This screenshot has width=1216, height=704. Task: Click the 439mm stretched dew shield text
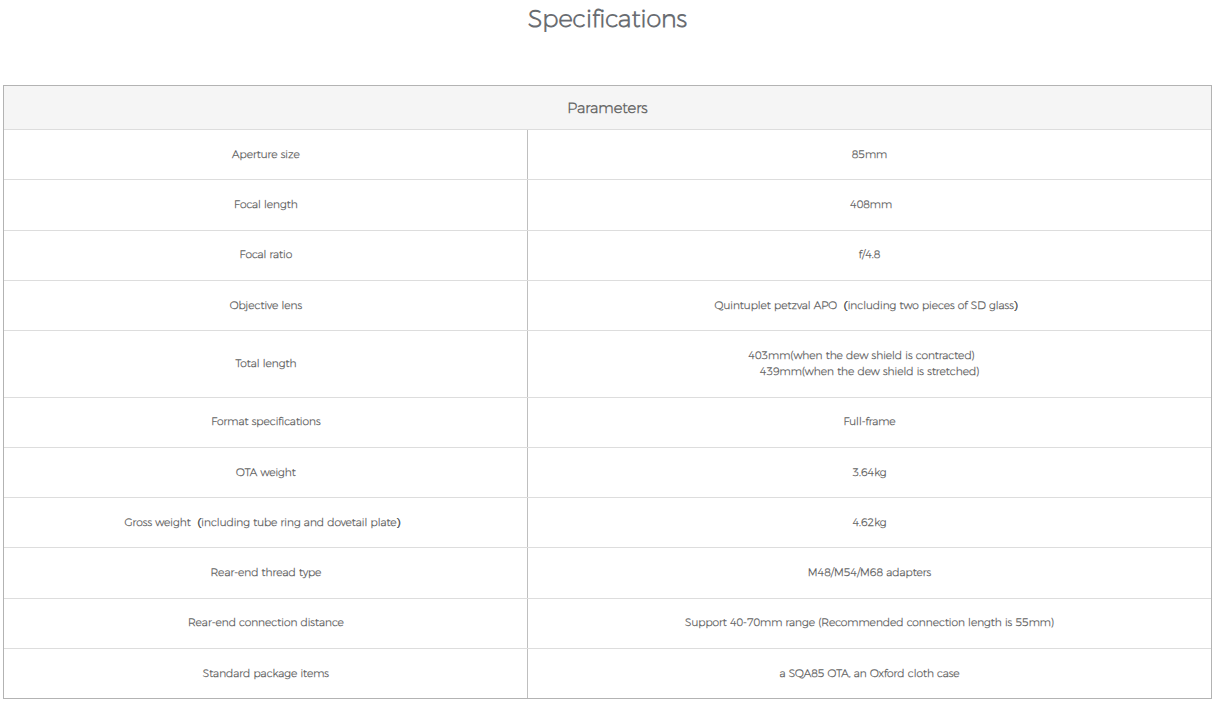(869, 372)
